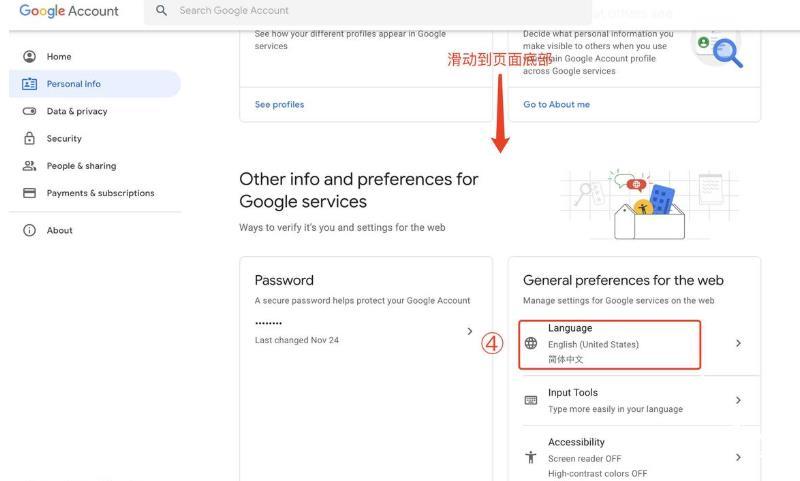800x481 pixels.
Task: Click the Home sidebar icon
Action: [29, 57]
